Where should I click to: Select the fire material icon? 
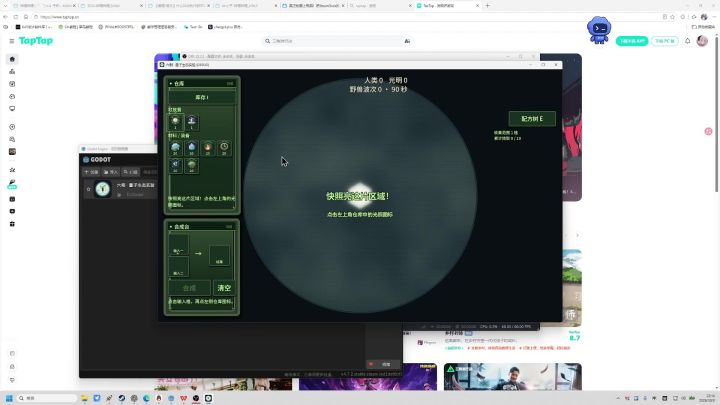[x=208, y=148]
